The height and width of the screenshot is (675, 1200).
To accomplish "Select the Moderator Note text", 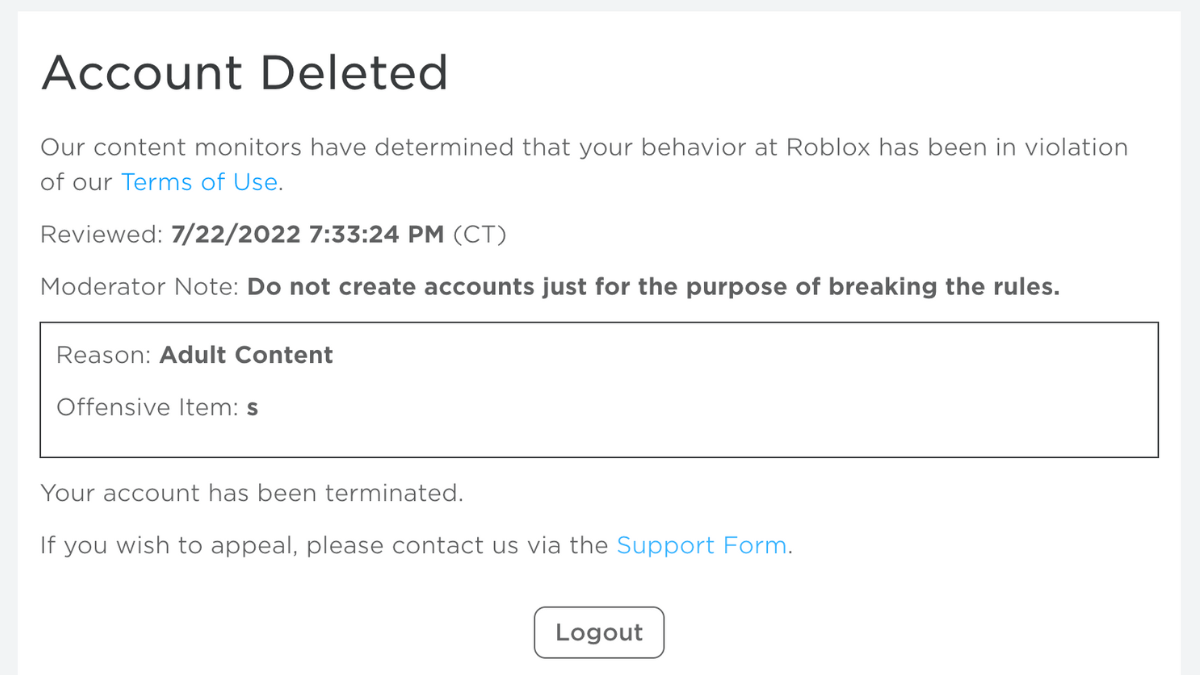I will 140,286.
